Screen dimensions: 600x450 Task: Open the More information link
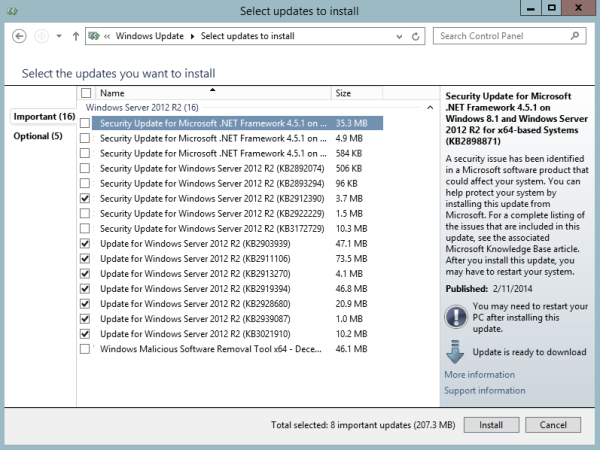(479, 375)
